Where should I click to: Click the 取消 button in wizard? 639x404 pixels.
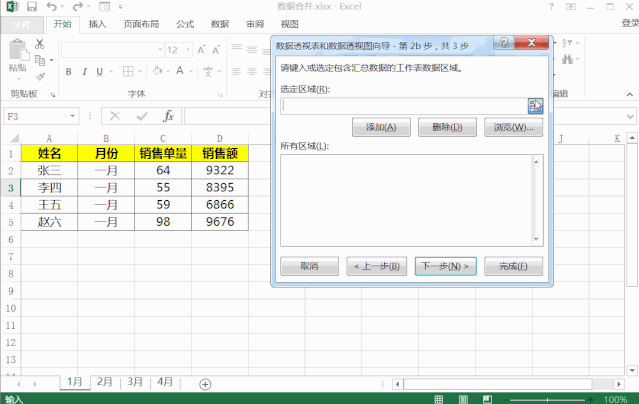tap(309, 266)
